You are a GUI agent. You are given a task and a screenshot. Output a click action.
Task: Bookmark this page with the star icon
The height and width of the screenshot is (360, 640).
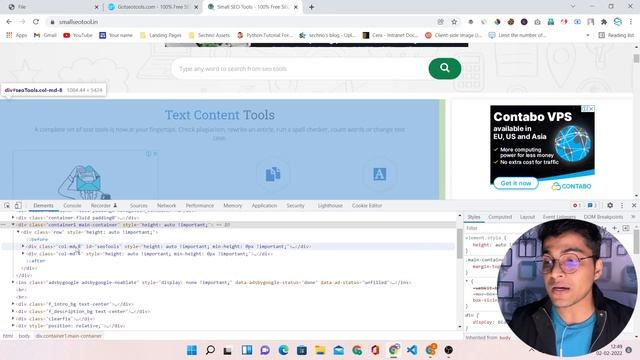point(454,22)
